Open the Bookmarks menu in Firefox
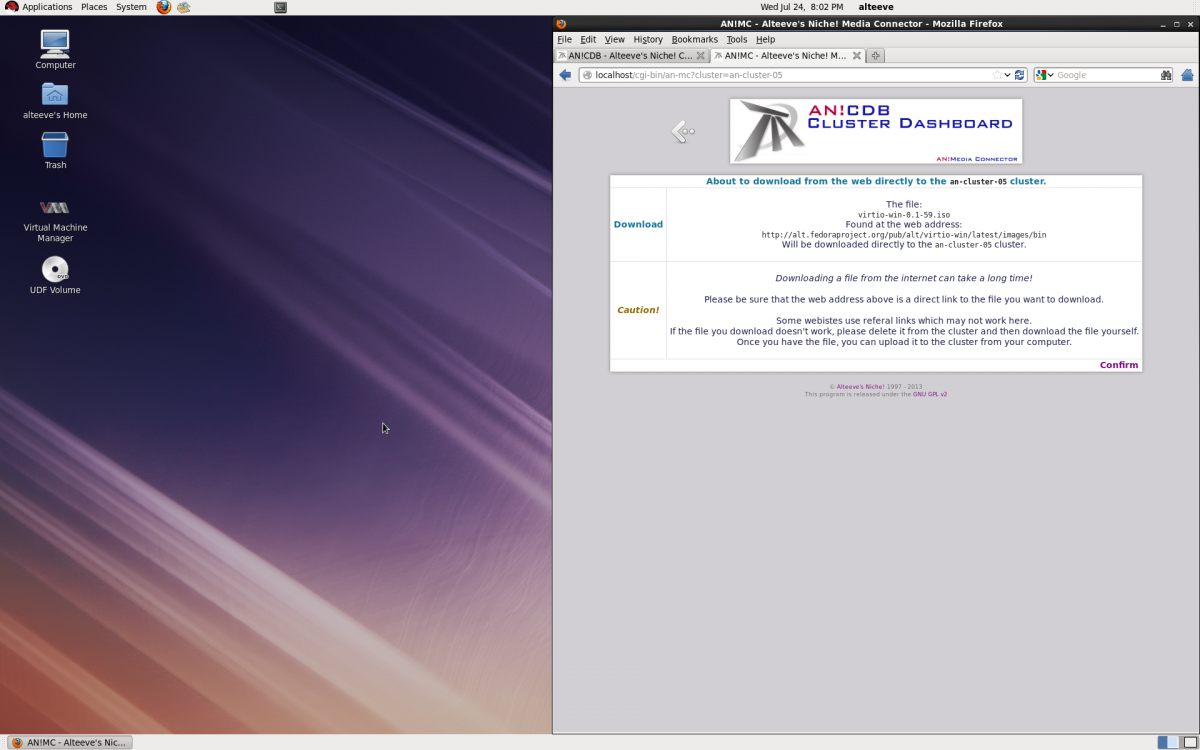Screen dimensions: 1200x750 pos(694,39)
